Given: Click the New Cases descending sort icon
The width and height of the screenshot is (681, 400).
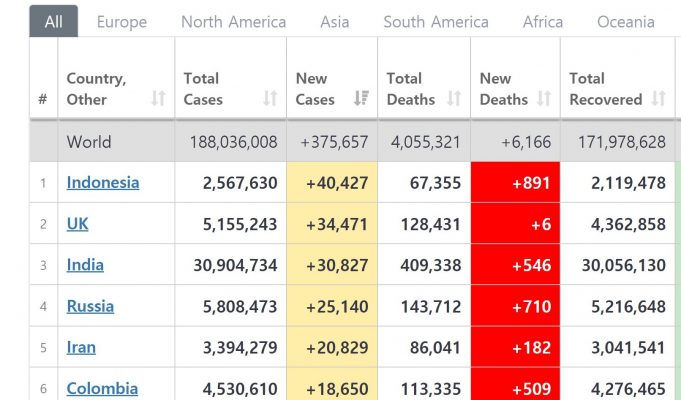Looking at the screenshot, I should coord(361,99).
